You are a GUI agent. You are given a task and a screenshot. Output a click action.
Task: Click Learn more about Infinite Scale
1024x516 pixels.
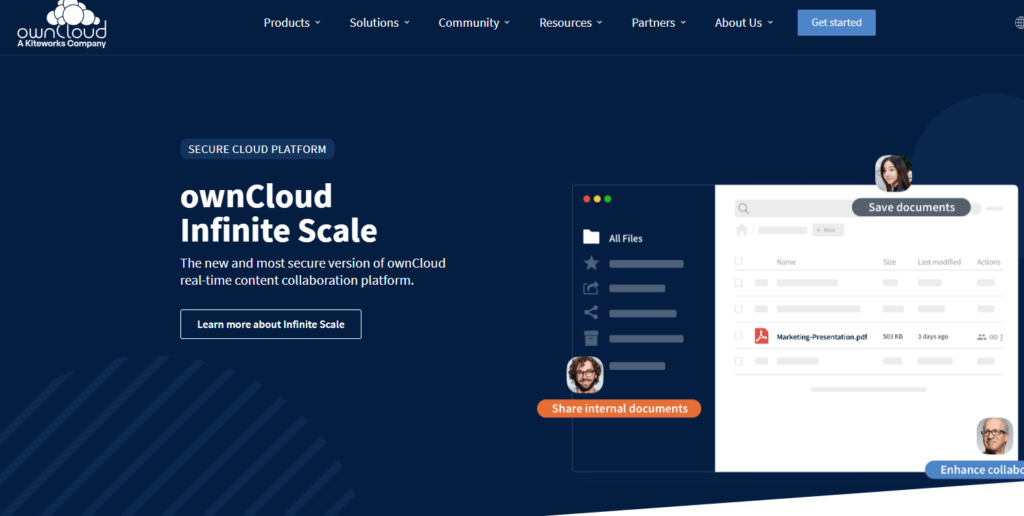270,324
